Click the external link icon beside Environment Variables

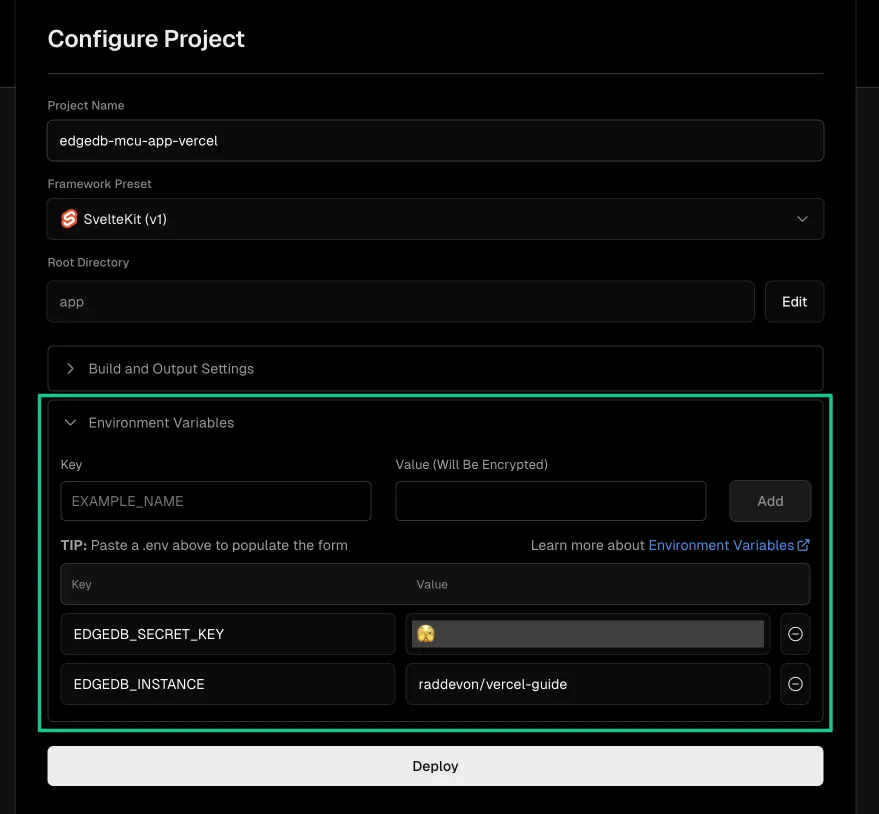[x=807, y=545]
